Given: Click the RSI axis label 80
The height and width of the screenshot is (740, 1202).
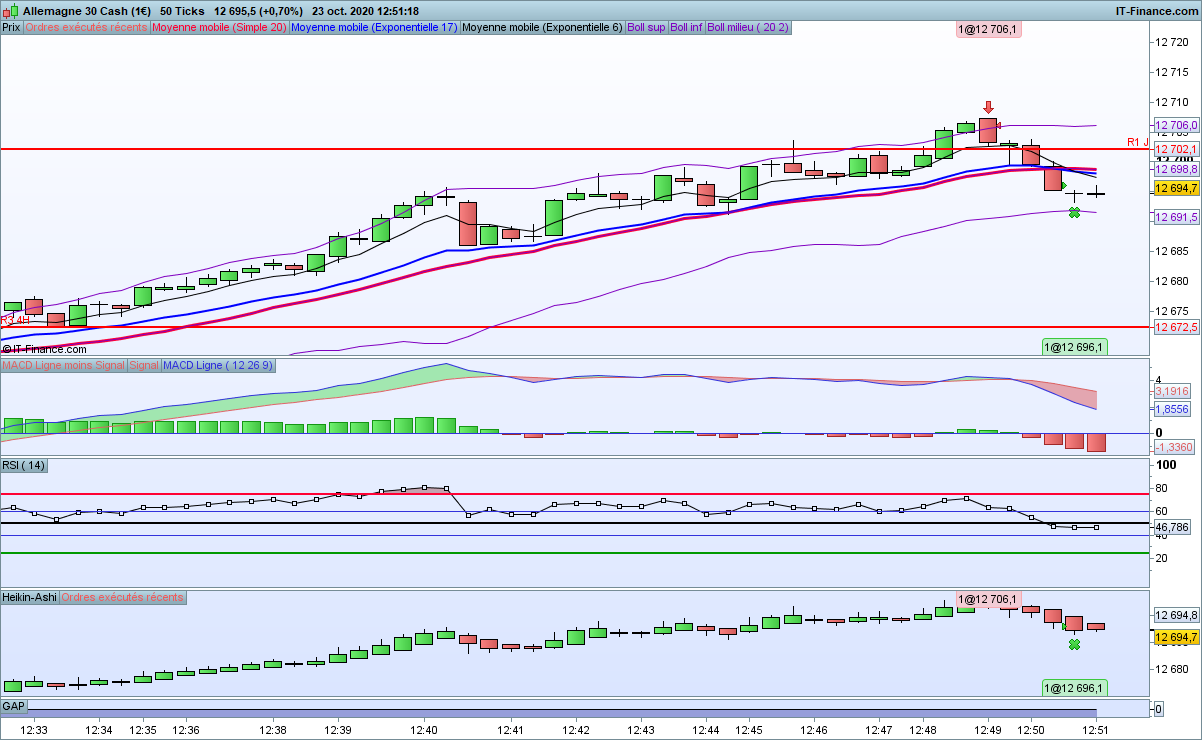Looking at the screenshot, I should [1162, 488].
